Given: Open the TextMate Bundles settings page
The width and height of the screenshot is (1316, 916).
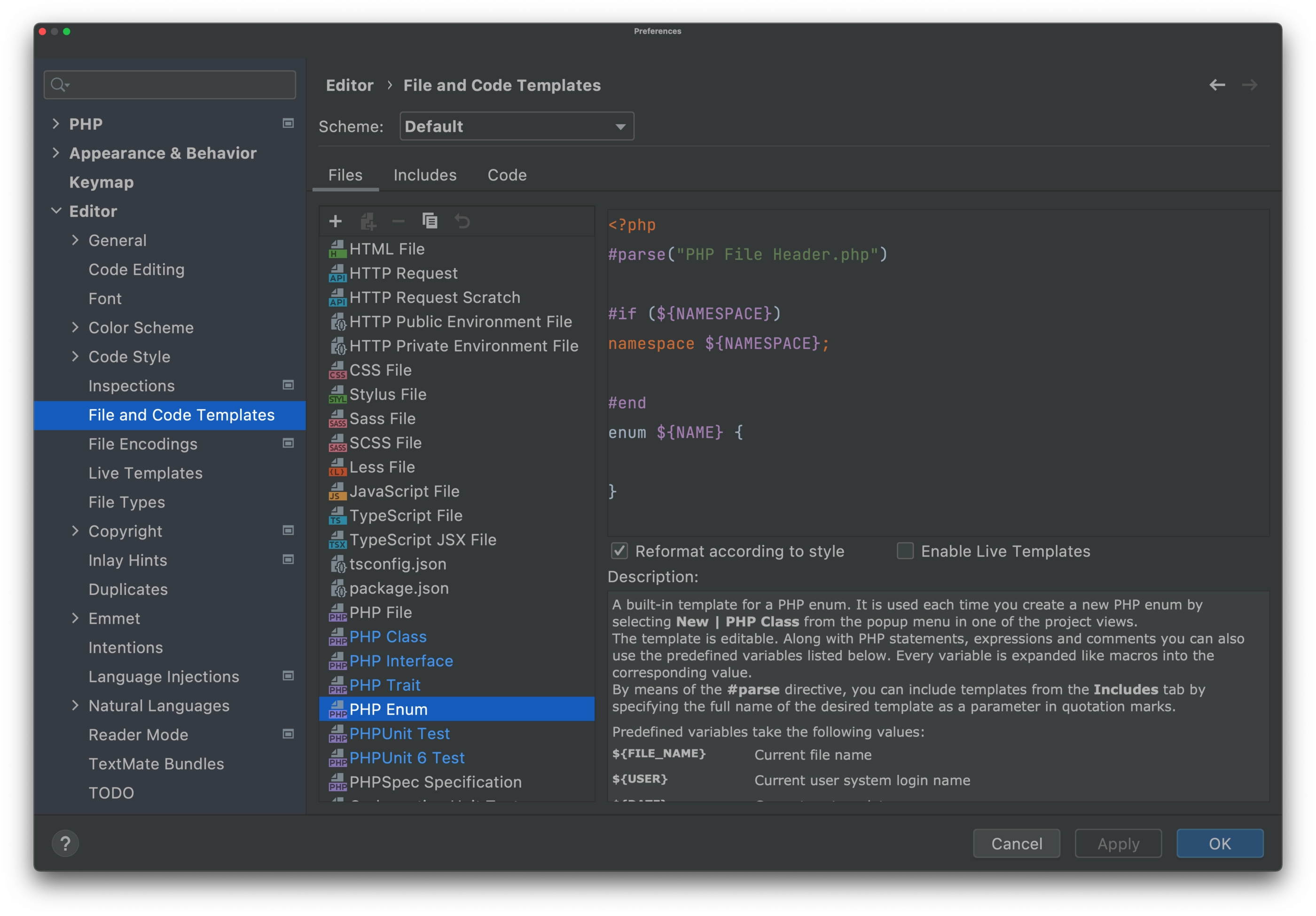Looking at the screenshot, I should coord(156,764).
